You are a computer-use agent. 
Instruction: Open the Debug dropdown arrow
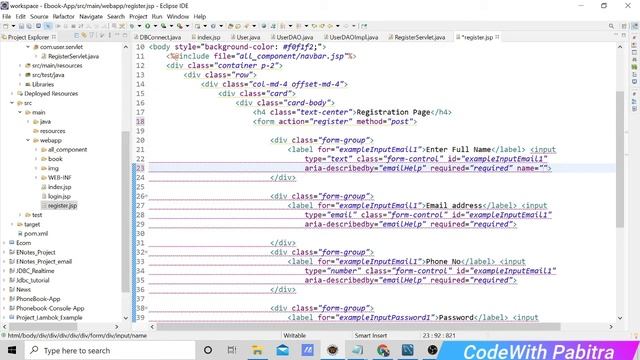point(139,26)
